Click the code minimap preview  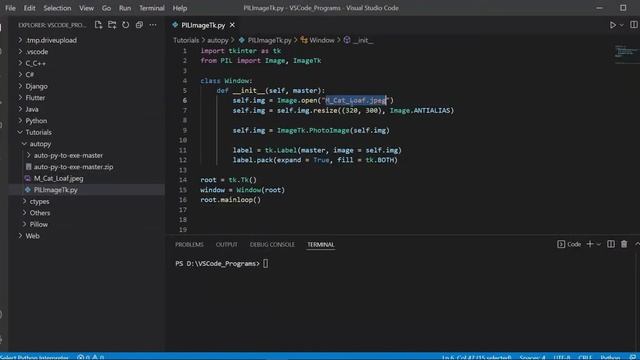[627, 54]
